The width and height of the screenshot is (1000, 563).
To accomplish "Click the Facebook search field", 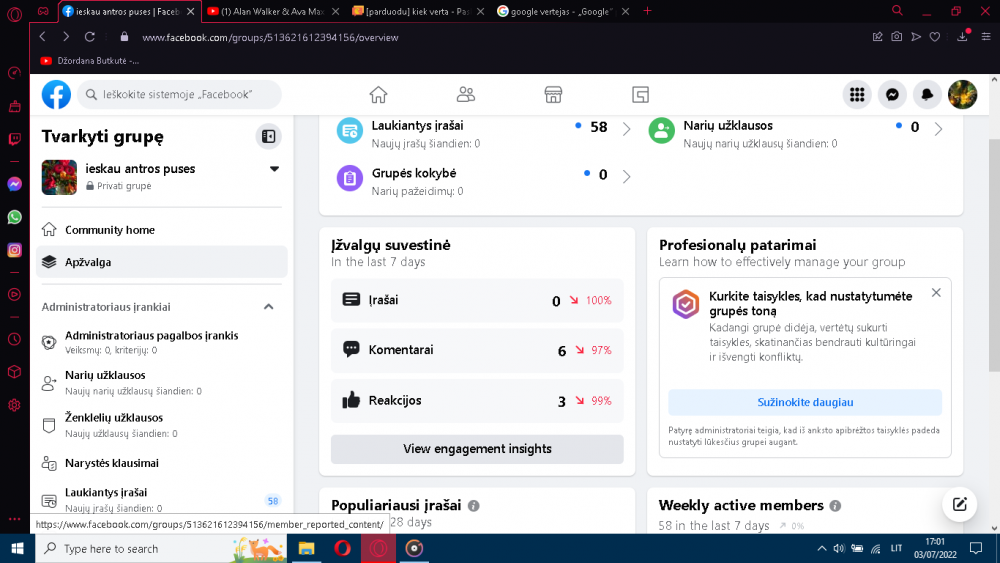I will tap(179, 94).
